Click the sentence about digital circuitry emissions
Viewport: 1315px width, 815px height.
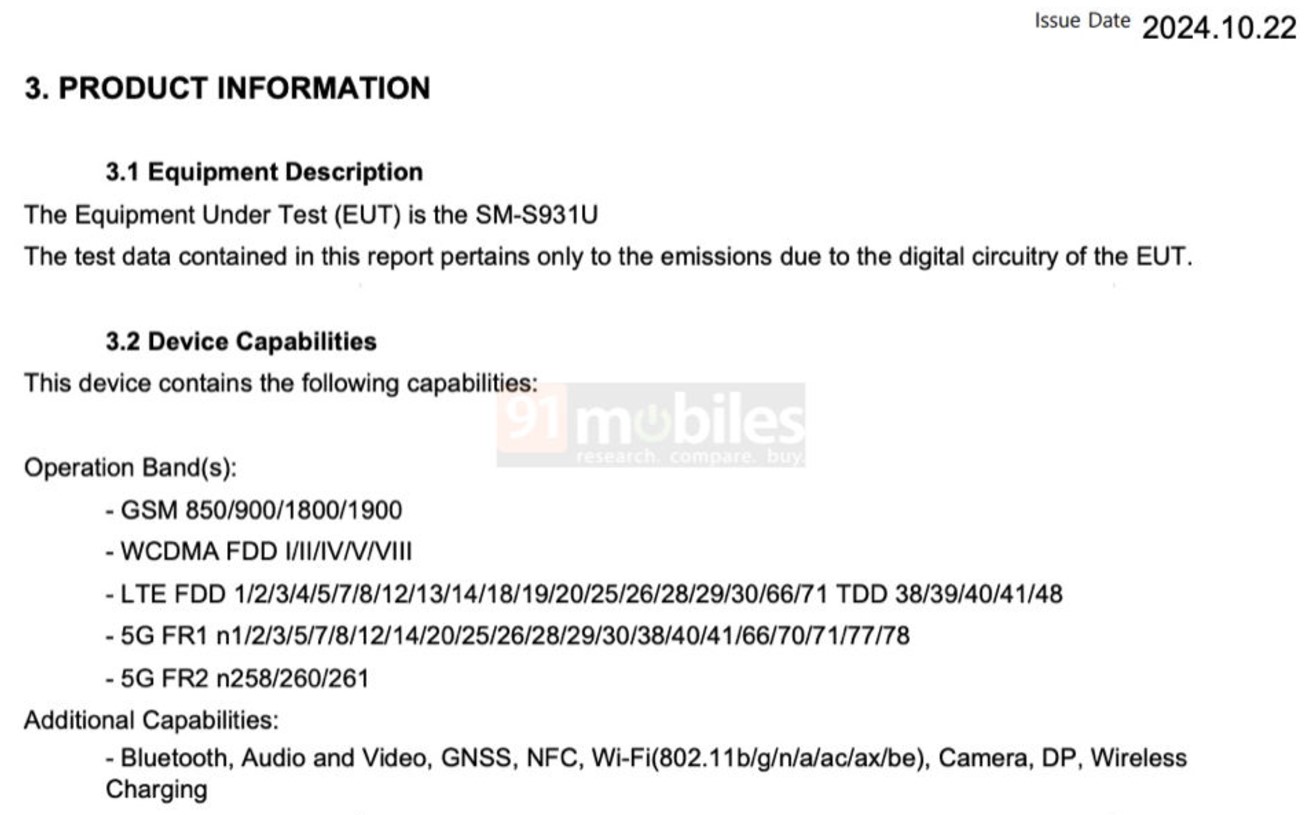609,256
